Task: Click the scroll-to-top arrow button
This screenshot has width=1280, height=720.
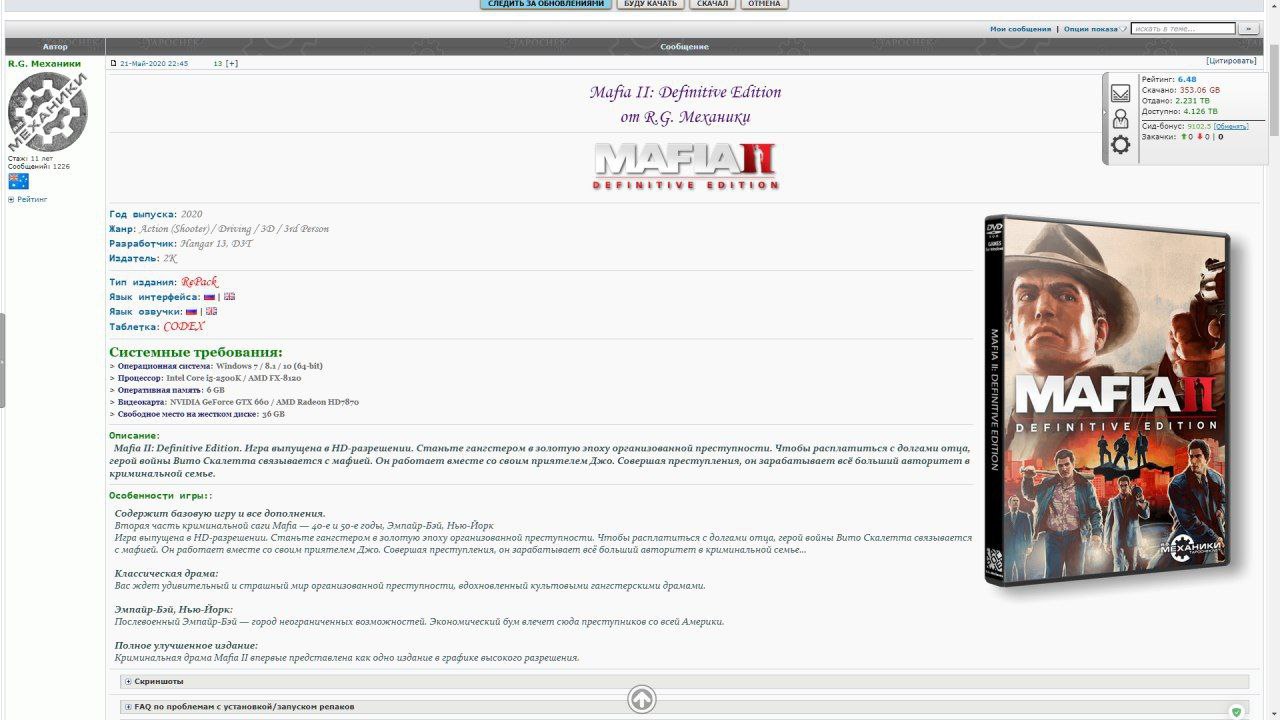Action: 642,699
